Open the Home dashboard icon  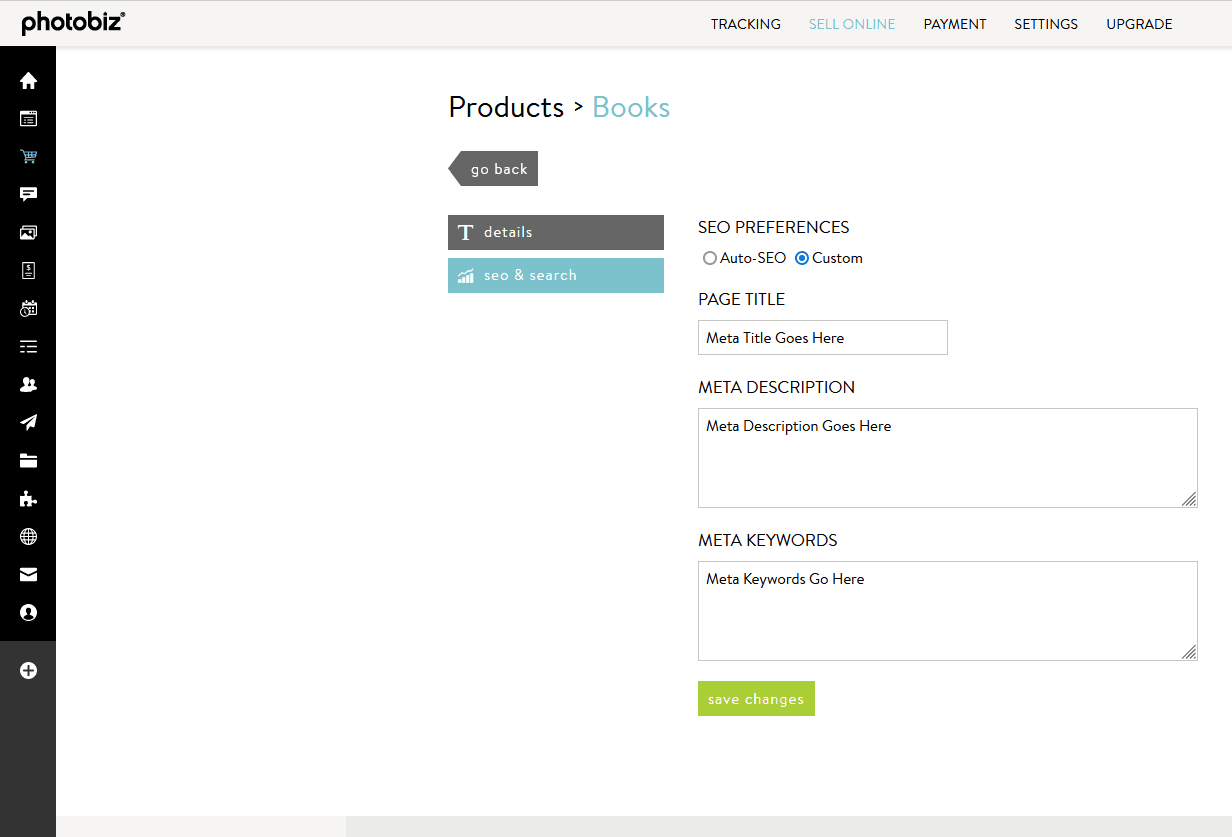tap(28, 80)
